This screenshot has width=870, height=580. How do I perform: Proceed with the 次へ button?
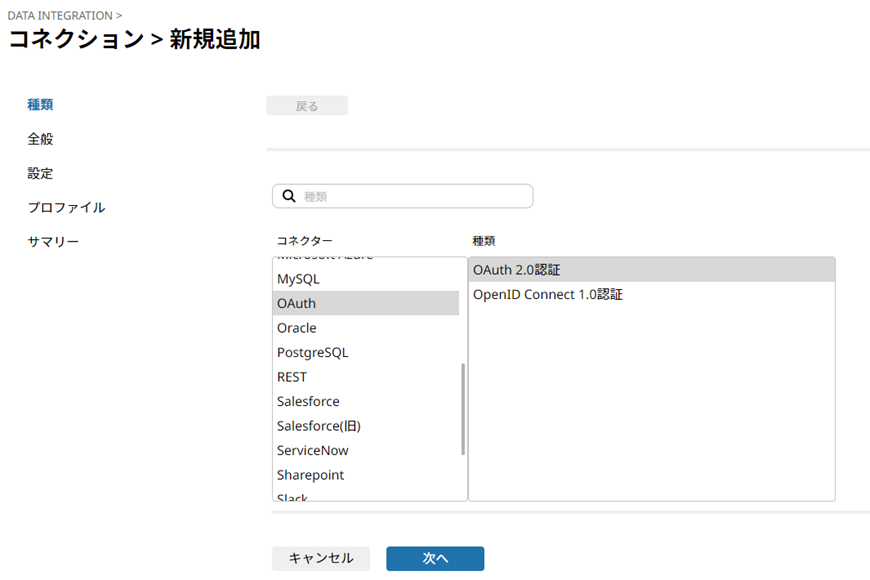(x=435, y=558)
